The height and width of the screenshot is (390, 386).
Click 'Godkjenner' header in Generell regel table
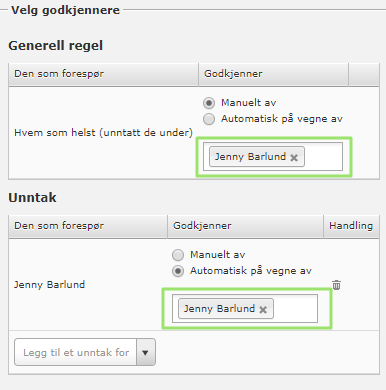tap(233, 74)
